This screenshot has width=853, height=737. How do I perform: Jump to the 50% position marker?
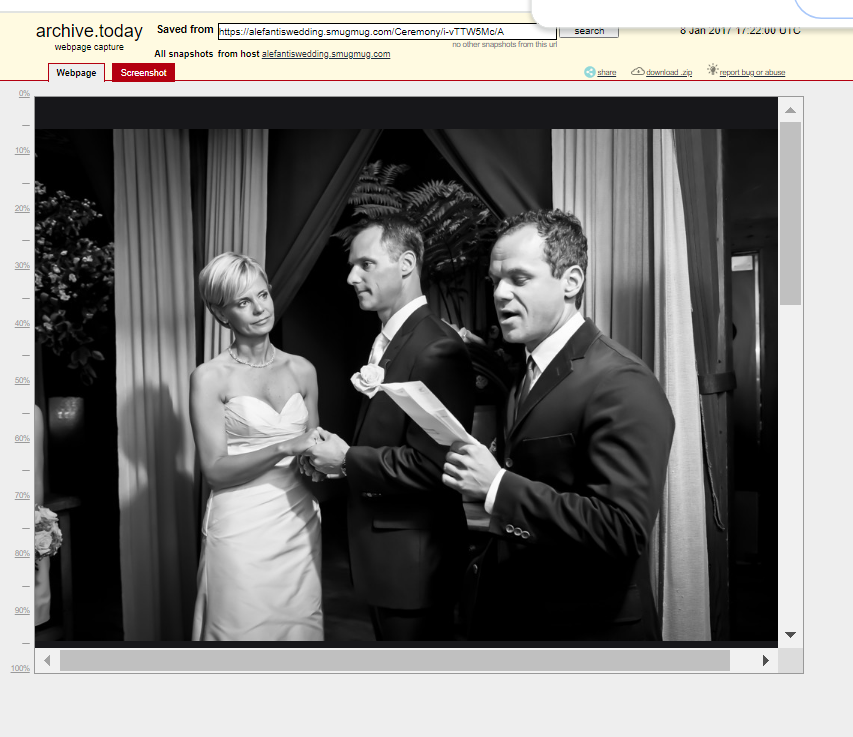(x=21, y=380)
